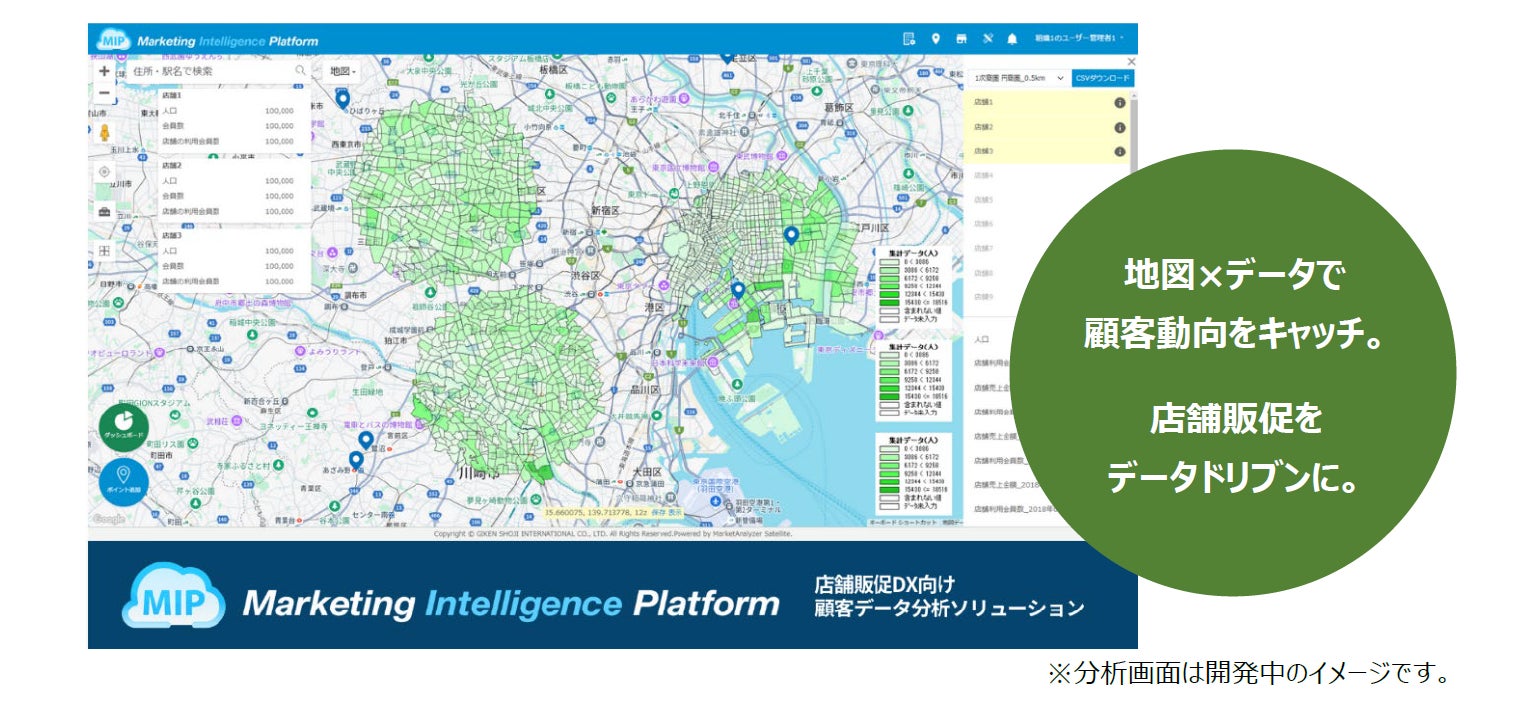Open the user account menu dropdown
This screenshot has height=703, width=1535.
[x=1079, y=38]
